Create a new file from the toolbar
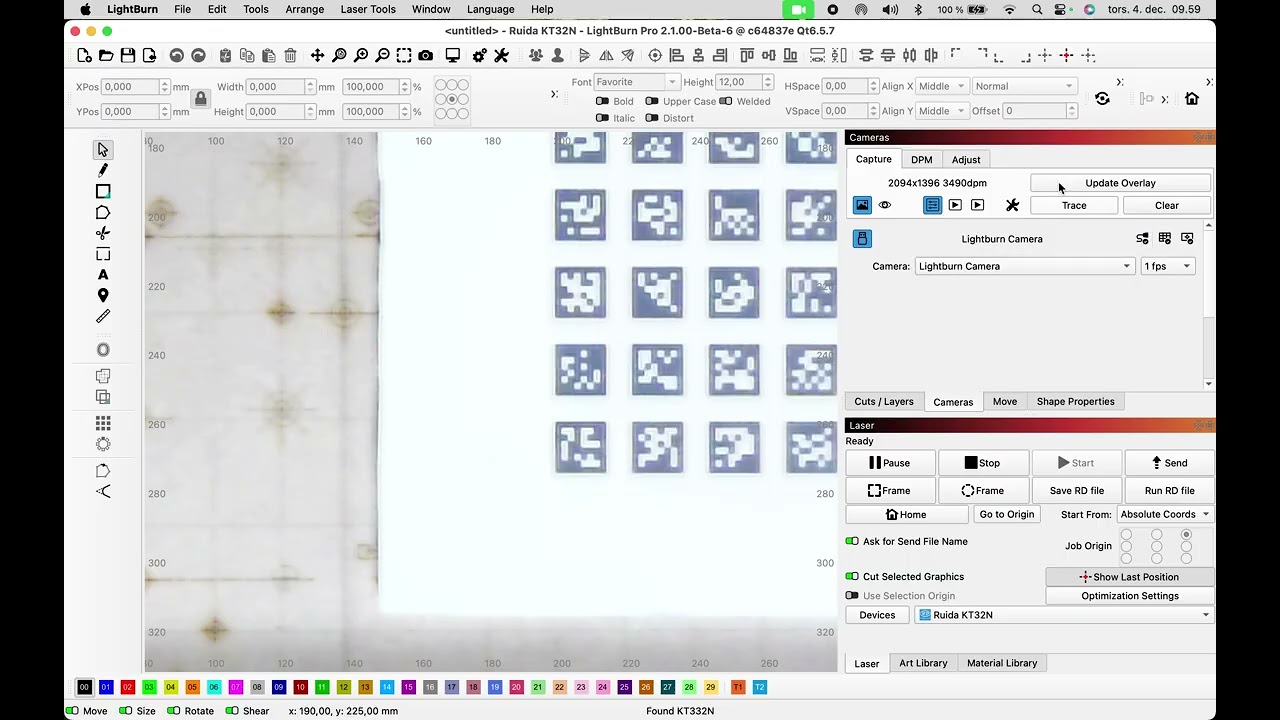The image size is (1280, 720). tap(84, 56)
